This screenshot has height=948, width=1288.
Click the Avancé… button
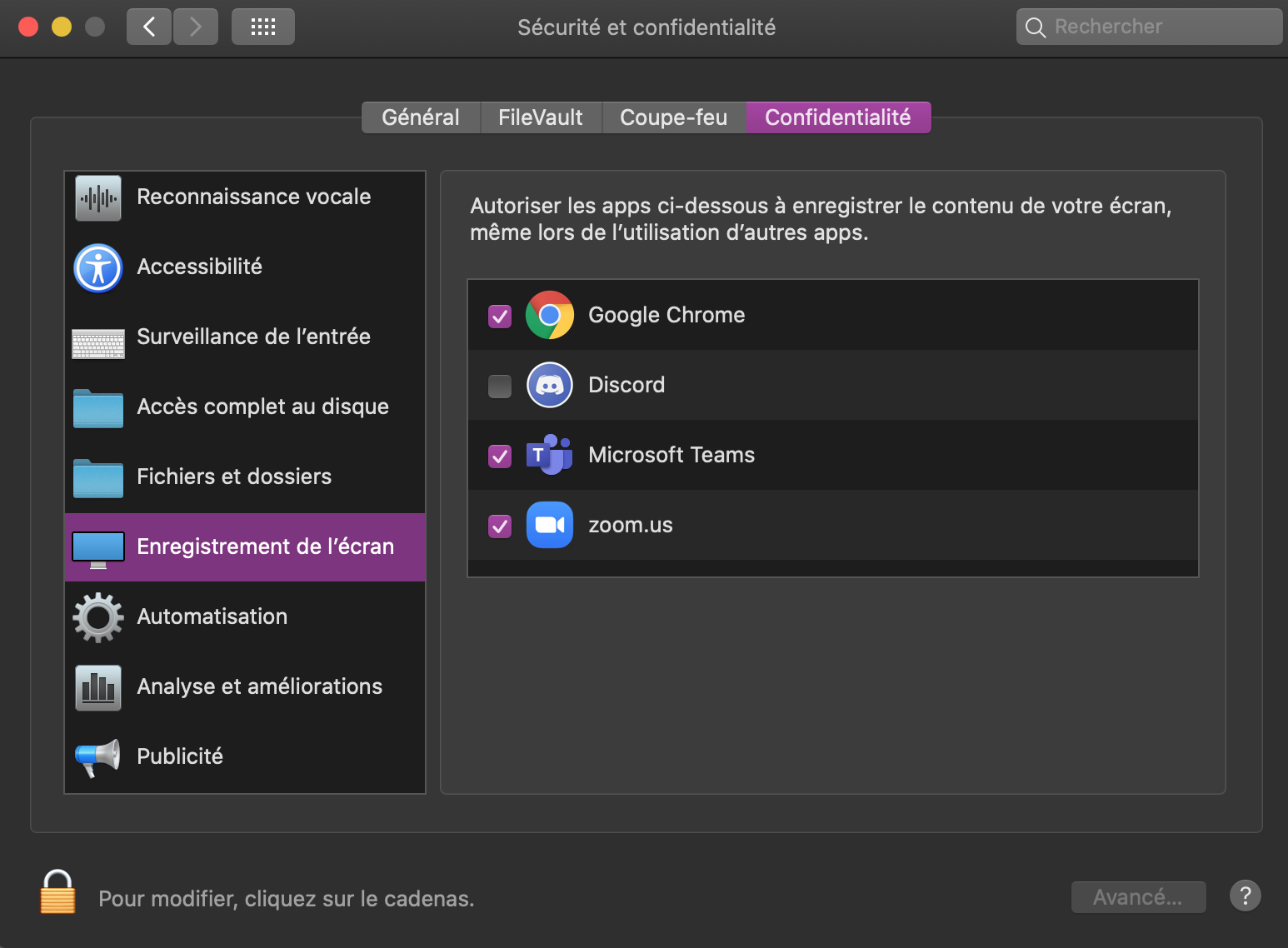tap(1138, 897)
